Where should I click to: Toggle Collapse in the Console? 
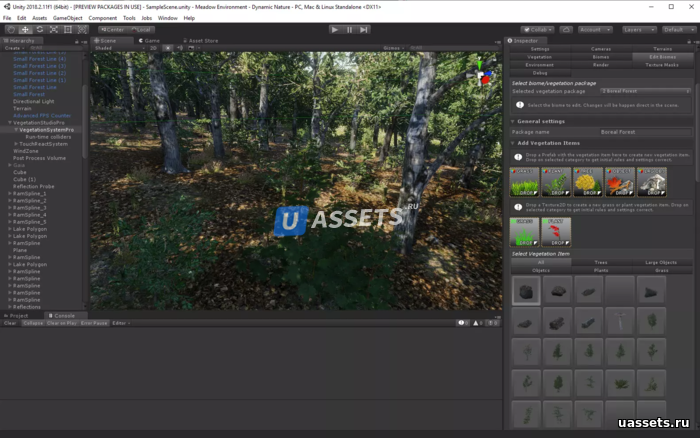33,323
